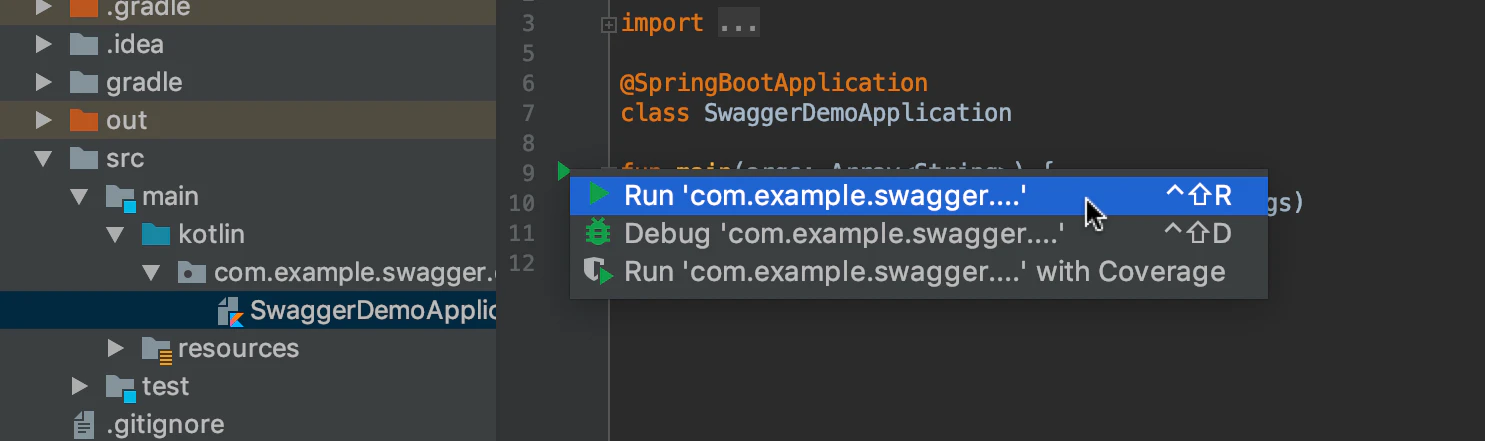Select the com.example.swagger package row
Image resolution: width=1485 pixels, height=441 pixels.
point(248,272)
